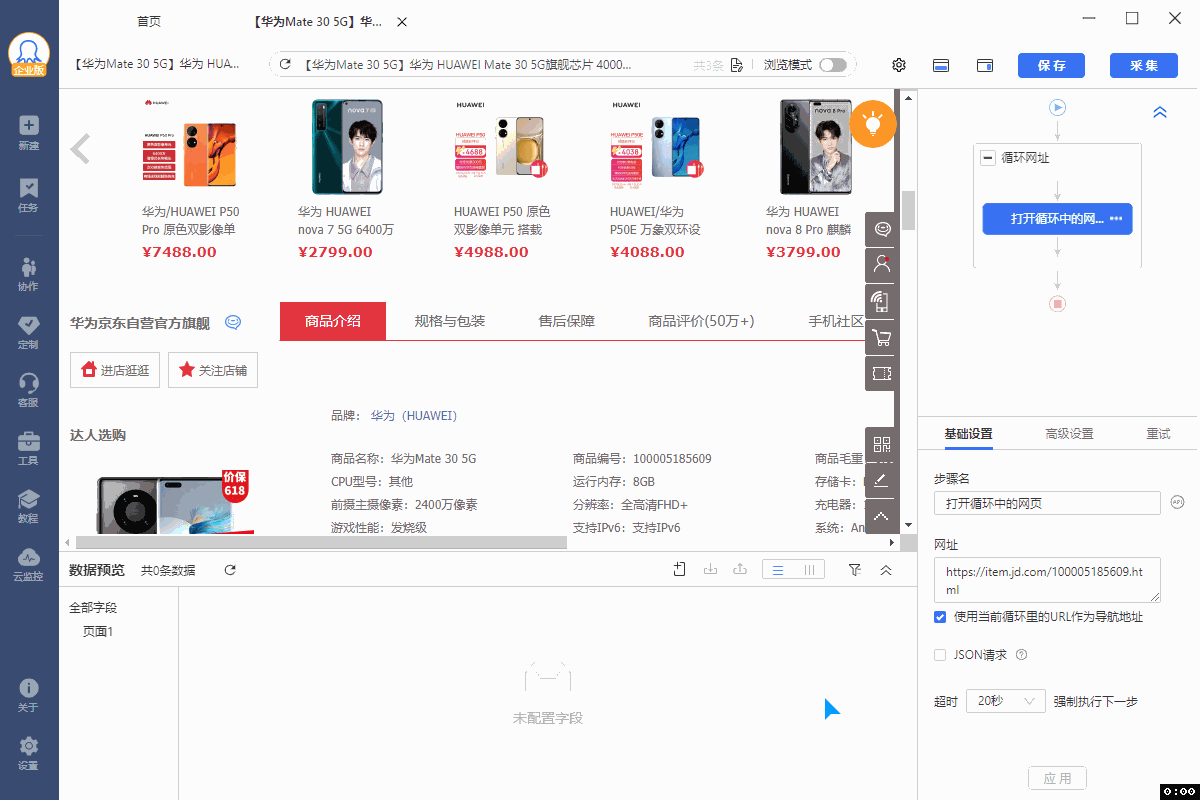Image resolution: width=1200 pixels, height=800 pixels.
Task: Open the gear settings icon in top toolbar
Action: (x=899, y=65)
